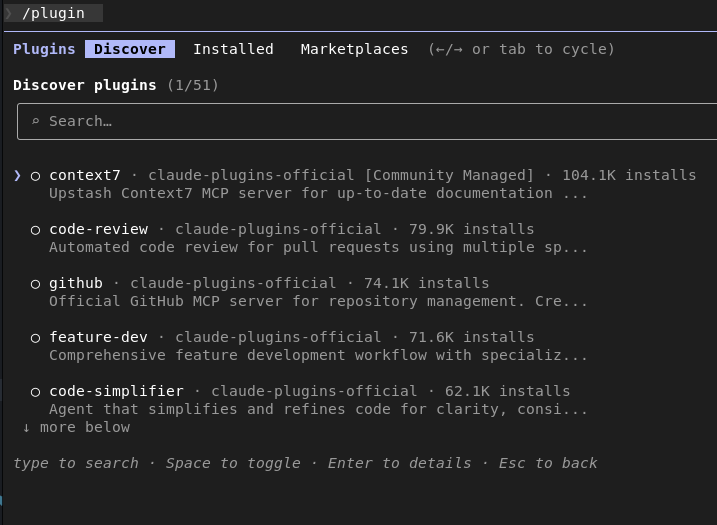Click claude-plugins-official next to context7
Image resolution: width=717 pixels, height=525 pixels.
251,175
